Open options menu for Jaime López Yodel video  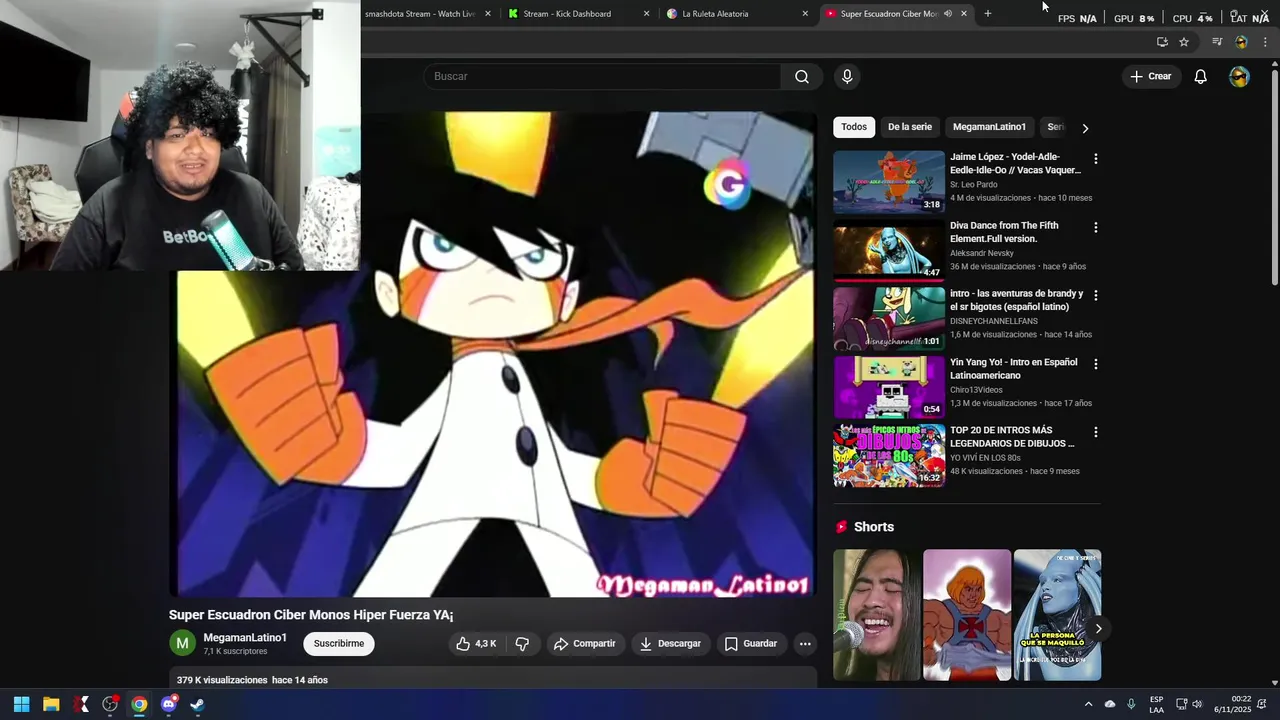point(1095,159)
